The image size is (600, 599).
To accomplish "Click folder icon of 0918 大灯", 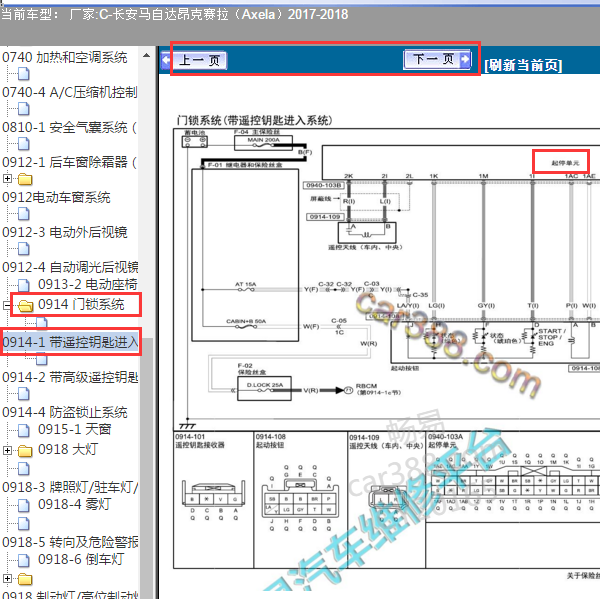I will click(x=25, y=451).
